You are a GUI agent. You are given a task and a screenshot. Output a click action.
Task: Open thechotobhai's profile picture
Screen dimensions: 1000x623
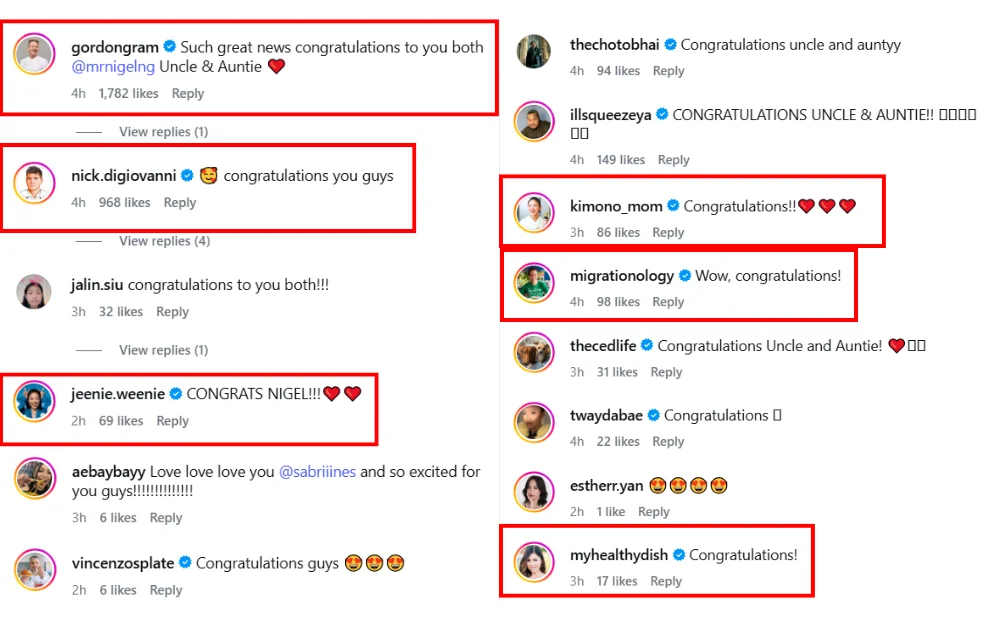tap(534, 52)
